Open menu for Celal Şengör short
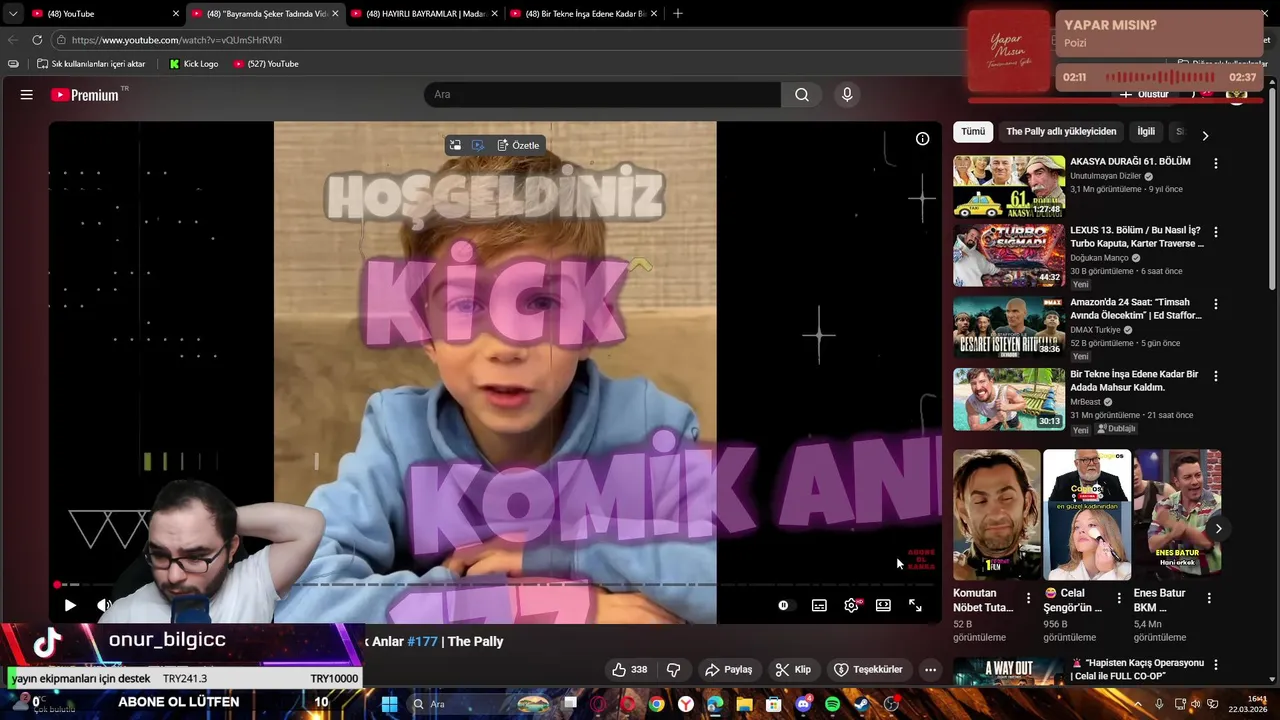 point(1119,598)
